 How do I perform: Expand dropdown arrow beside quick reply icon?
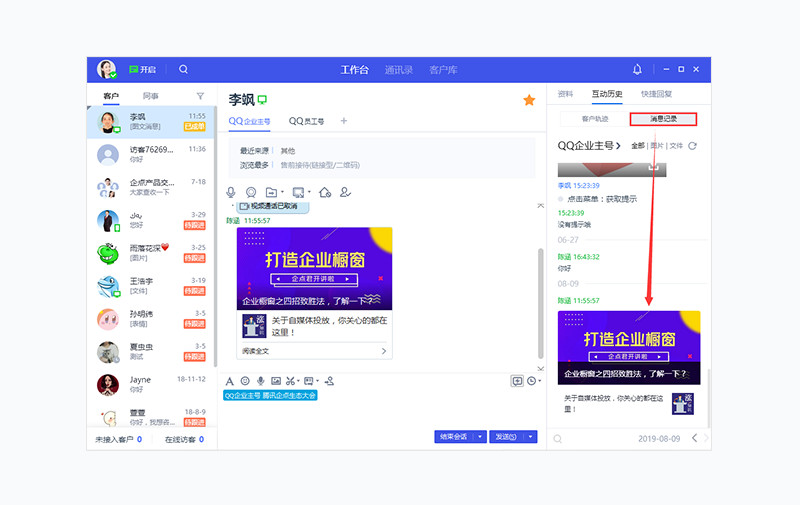(x=317, y=381)
